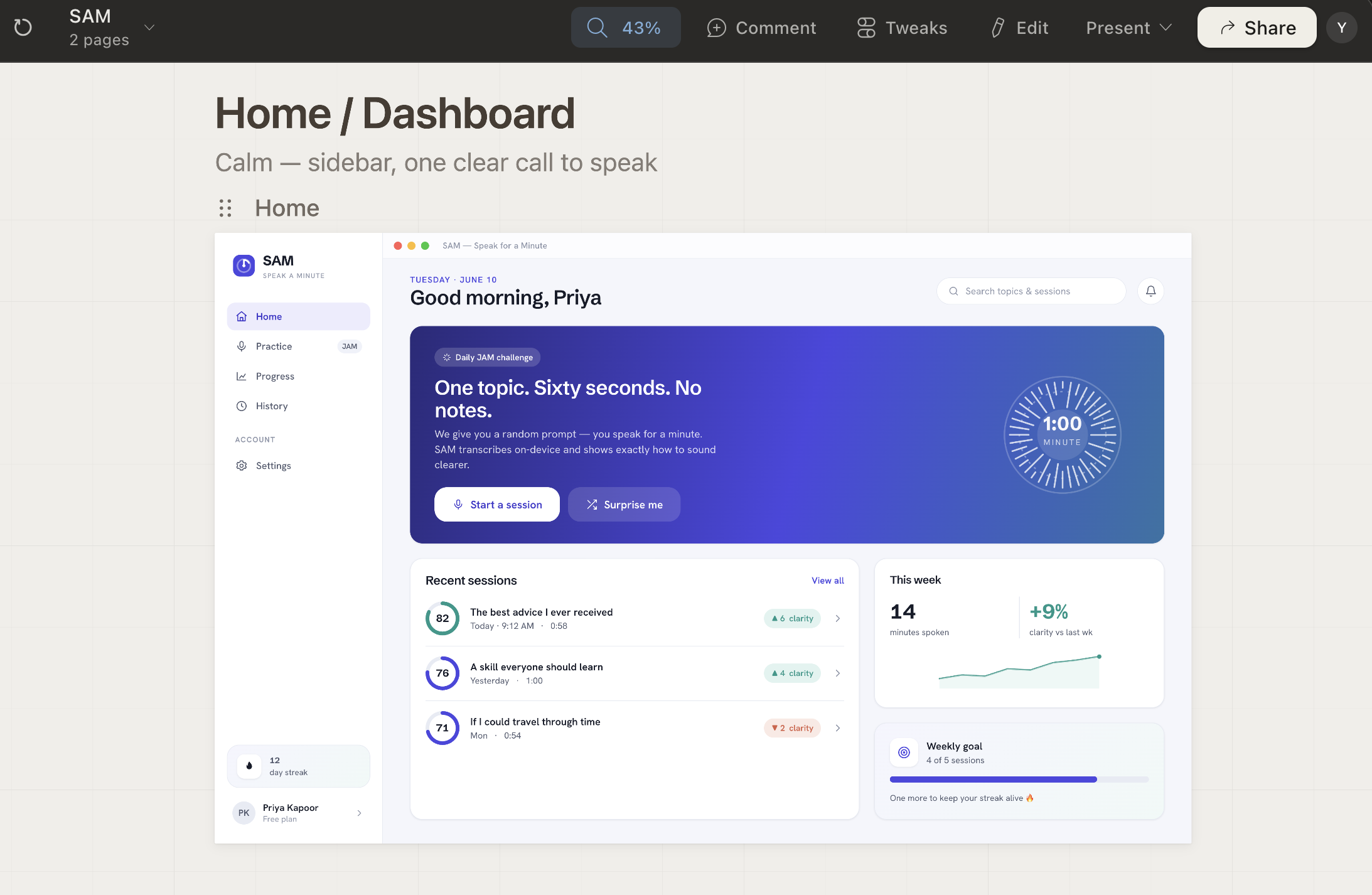Click the +9% clarity stat
The image size is (1372, 895).
(x=1061, y=618)
